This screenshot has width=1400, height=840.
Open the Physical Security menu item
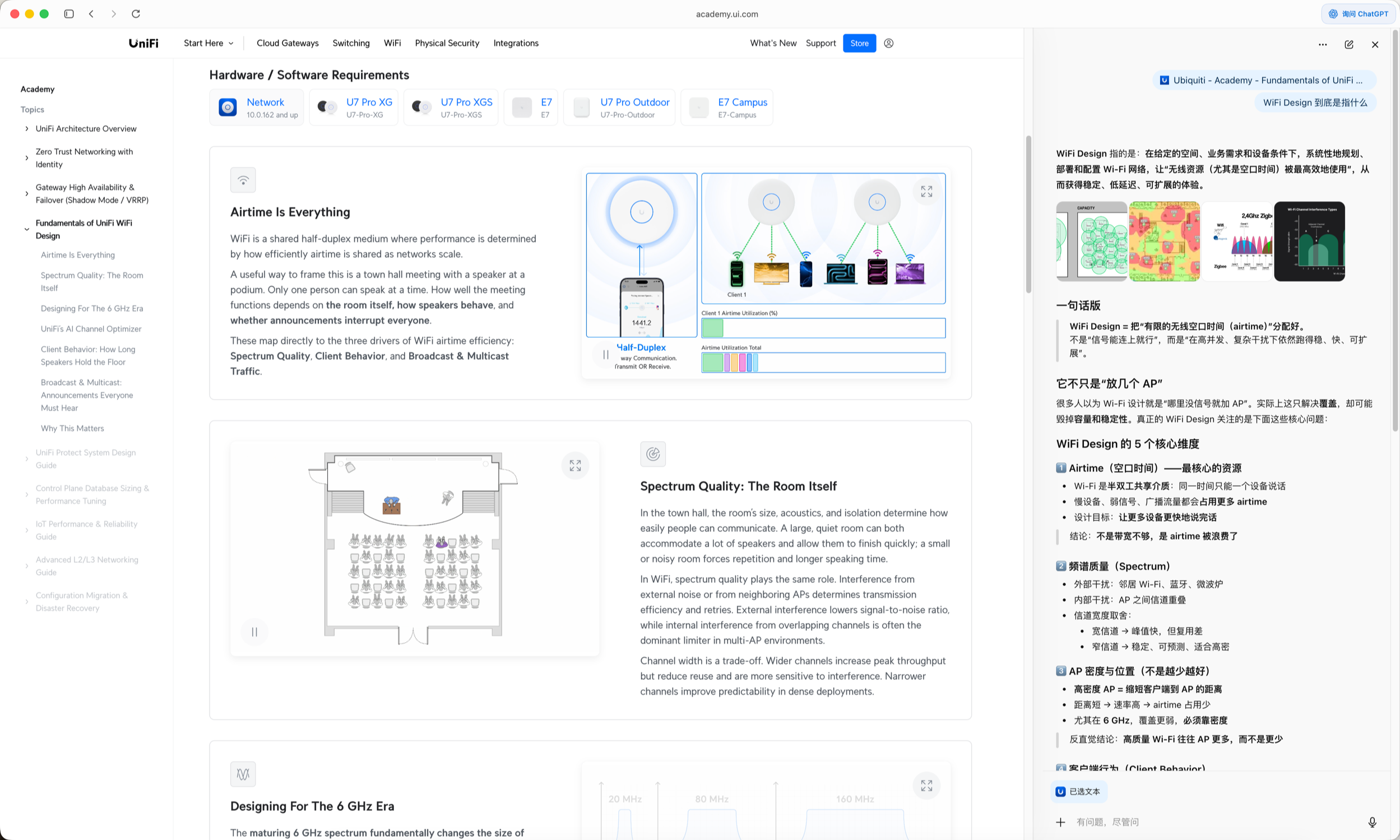pyautogui.click(x=447, y=43)
